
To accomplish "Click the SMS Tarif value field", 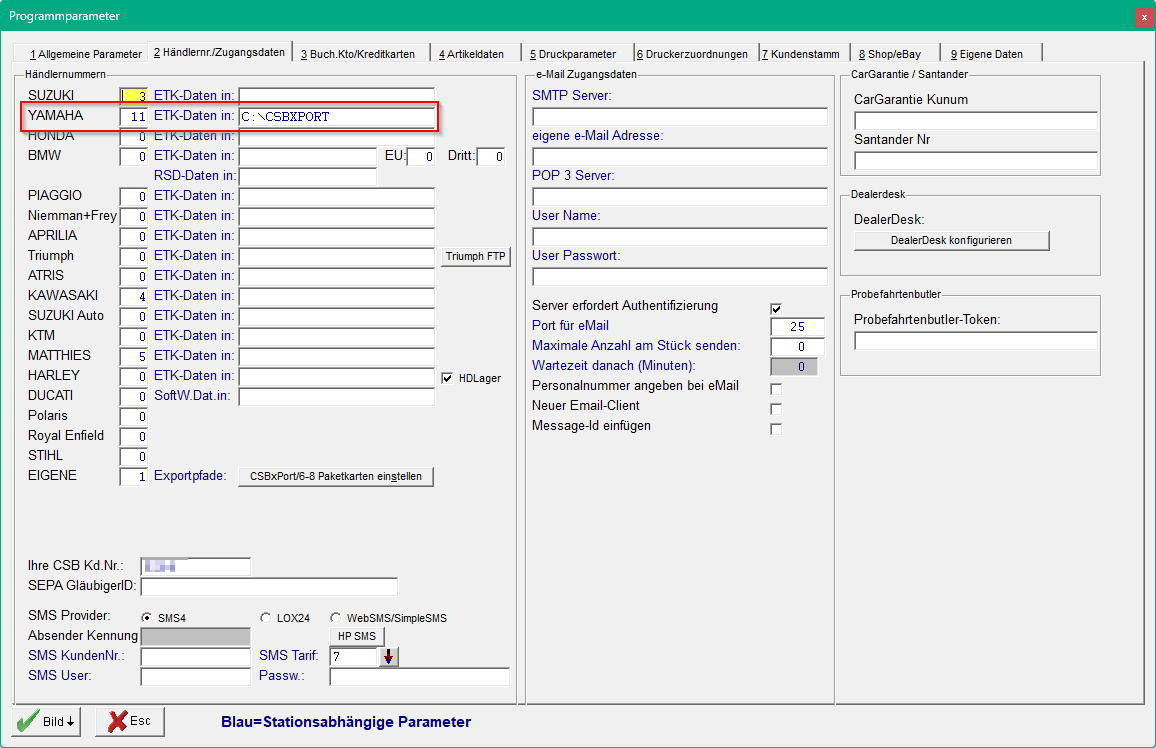I will [x=355, y=657].
